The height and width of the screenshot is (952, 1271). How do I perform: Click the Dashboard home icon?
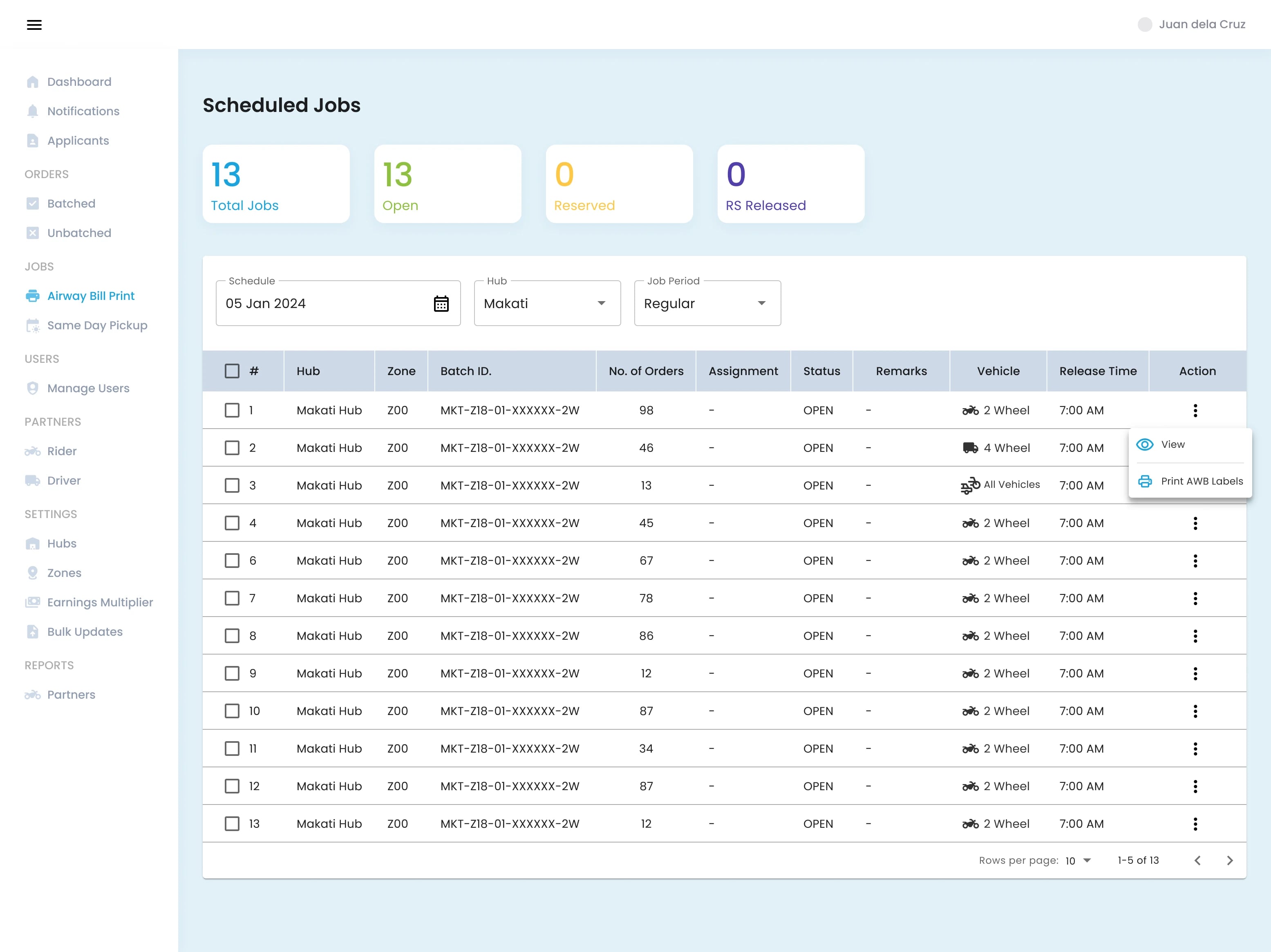[x=33, y=82]
